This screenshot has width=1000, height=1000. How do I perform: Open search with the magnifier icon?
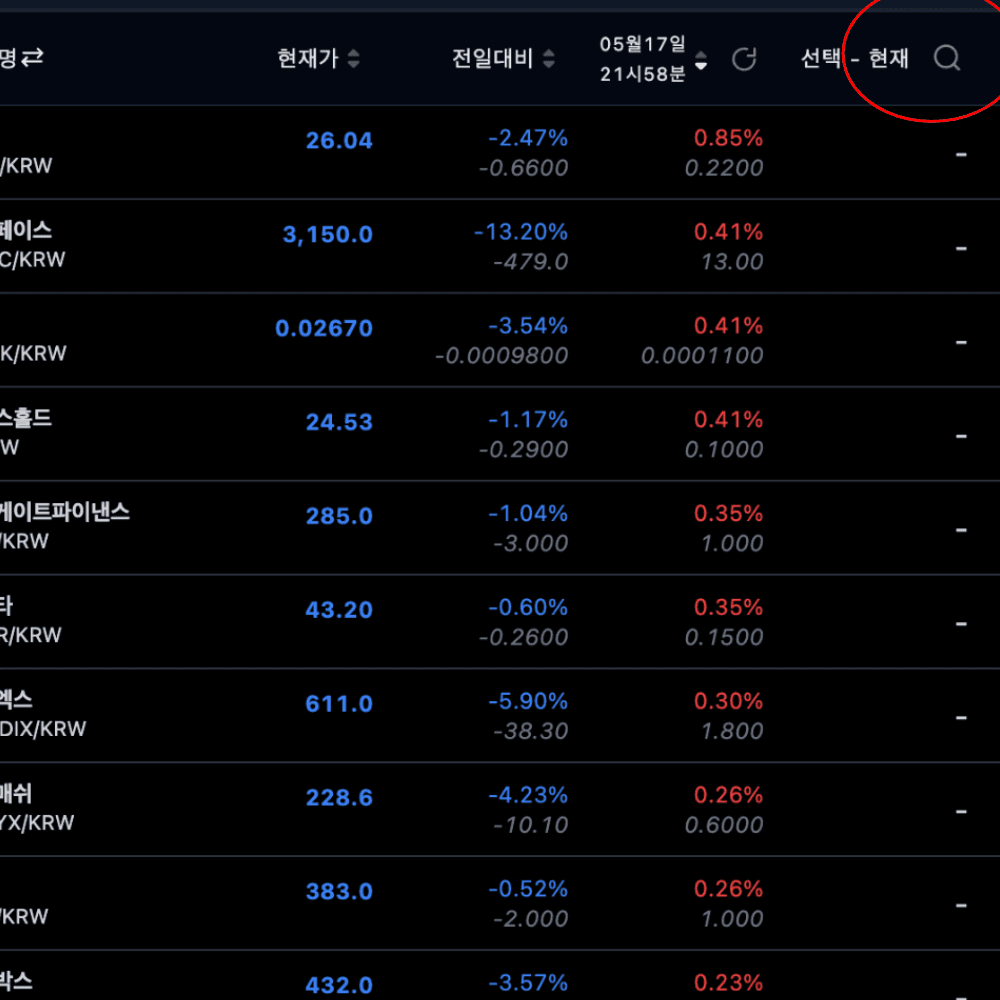pos(946,59)
